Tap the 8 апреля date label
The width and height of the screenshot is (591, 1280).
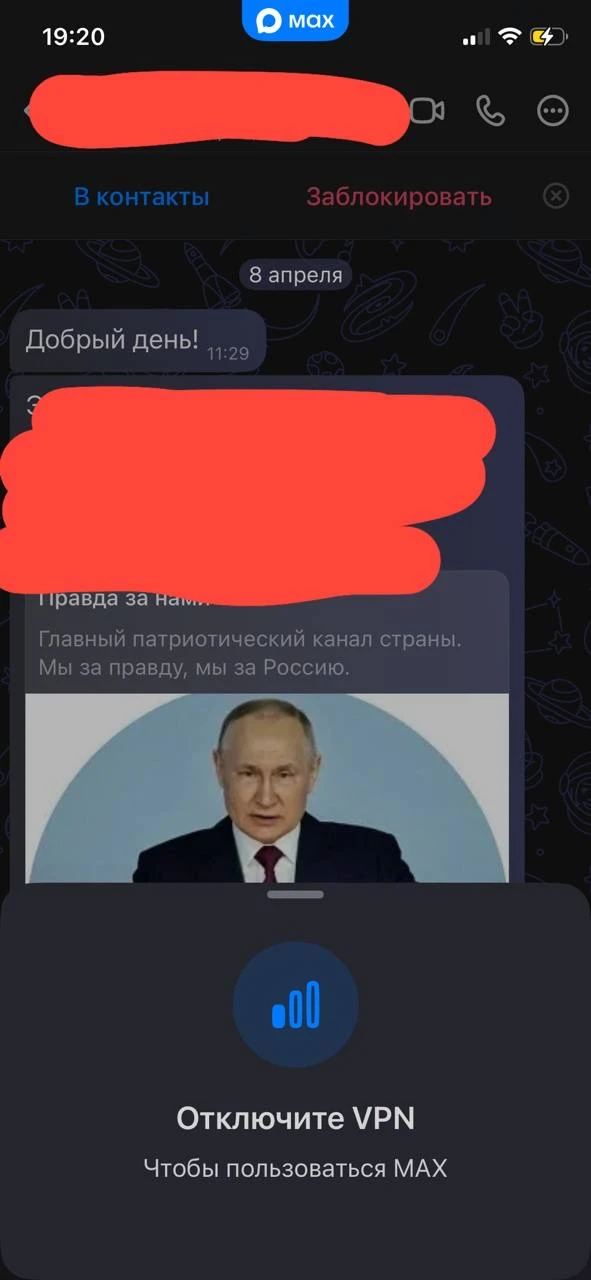tap(295, 275)
